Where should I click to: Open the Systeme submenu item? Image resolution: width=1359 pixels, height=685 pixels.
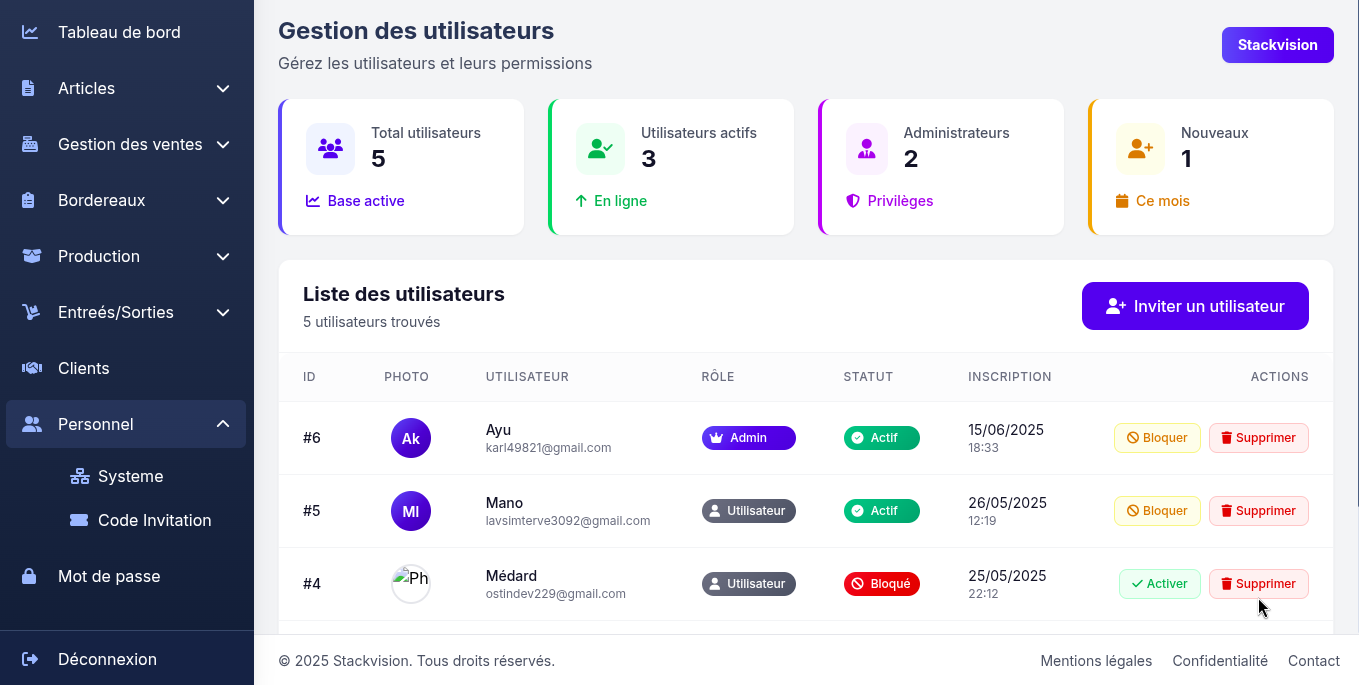pos(130,476)
